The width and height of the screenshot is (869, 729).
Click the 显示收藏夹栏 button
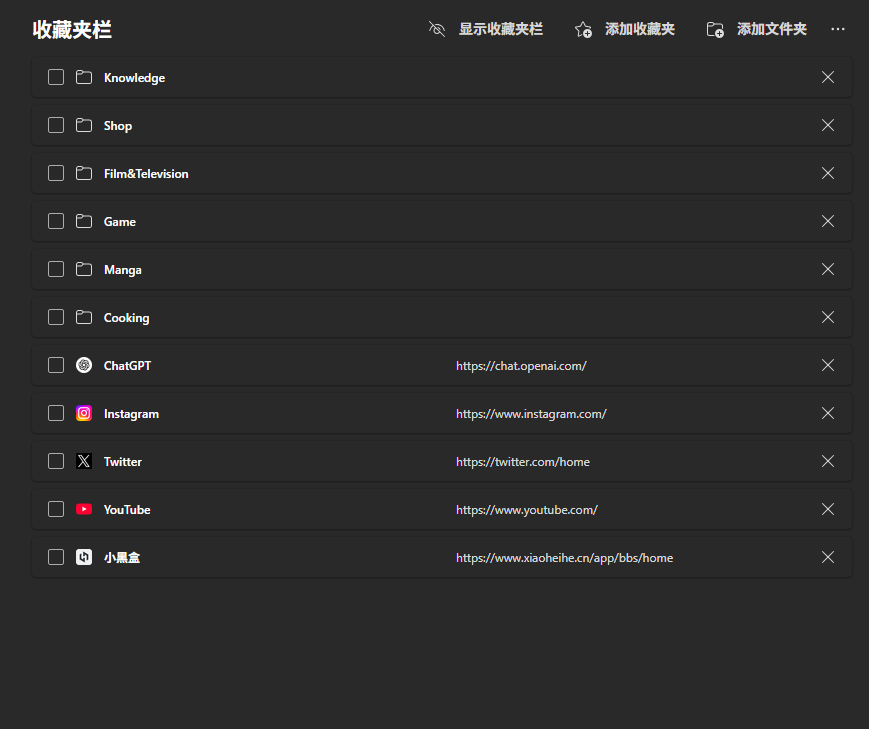pyautogui.click(x=486, y=29)
